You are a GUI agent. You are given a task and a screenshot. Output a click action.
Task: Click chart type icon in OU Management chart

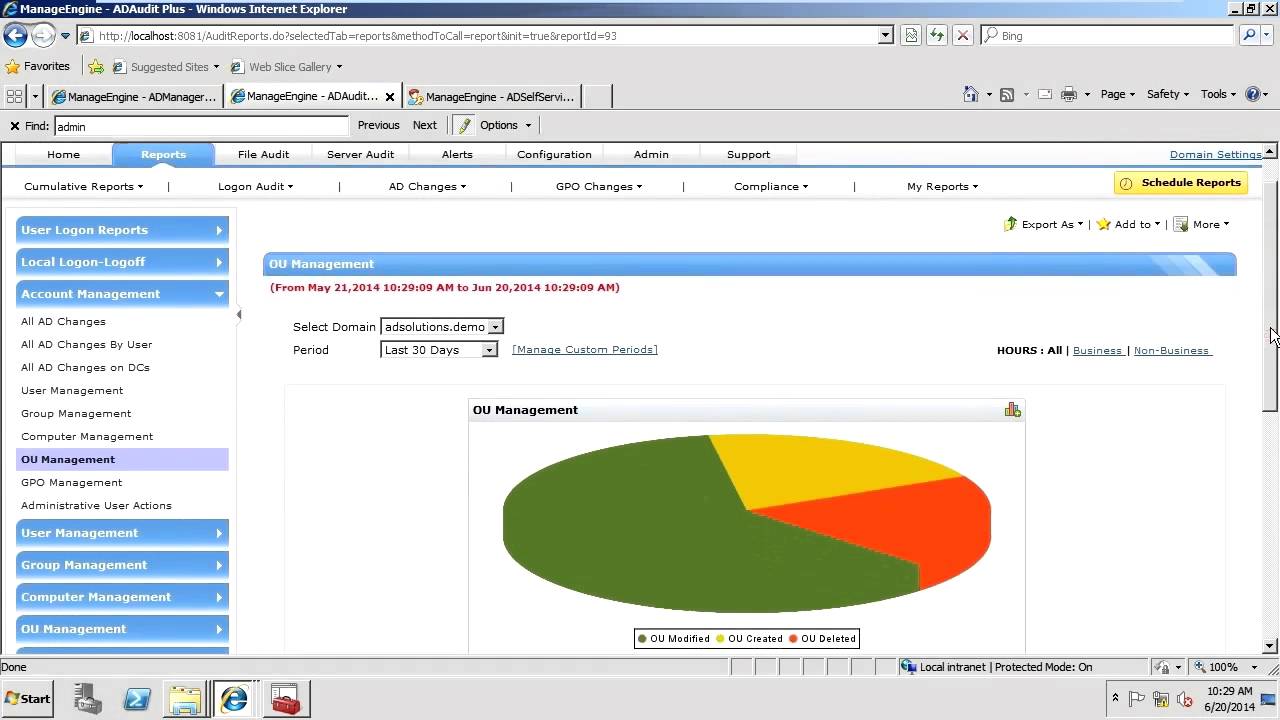coord(1013,410)
